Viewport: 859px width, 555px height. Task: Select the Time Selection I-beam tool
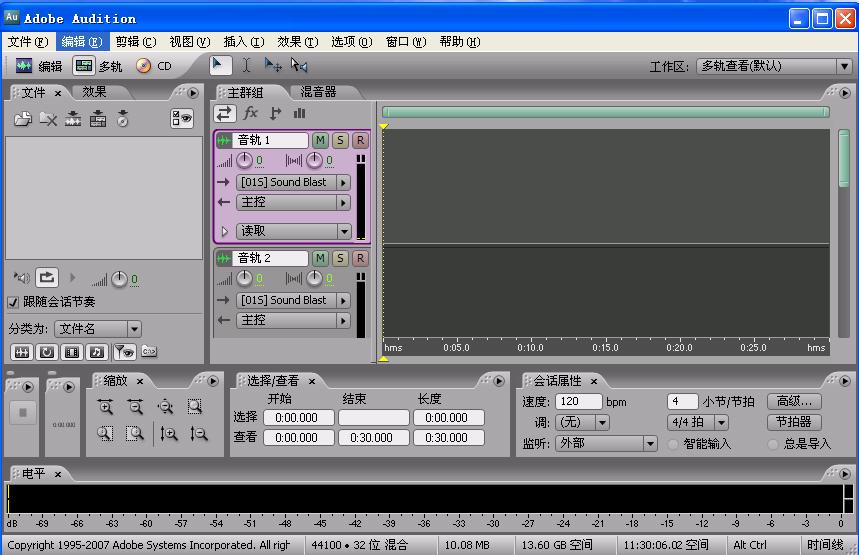pos(246,65)
